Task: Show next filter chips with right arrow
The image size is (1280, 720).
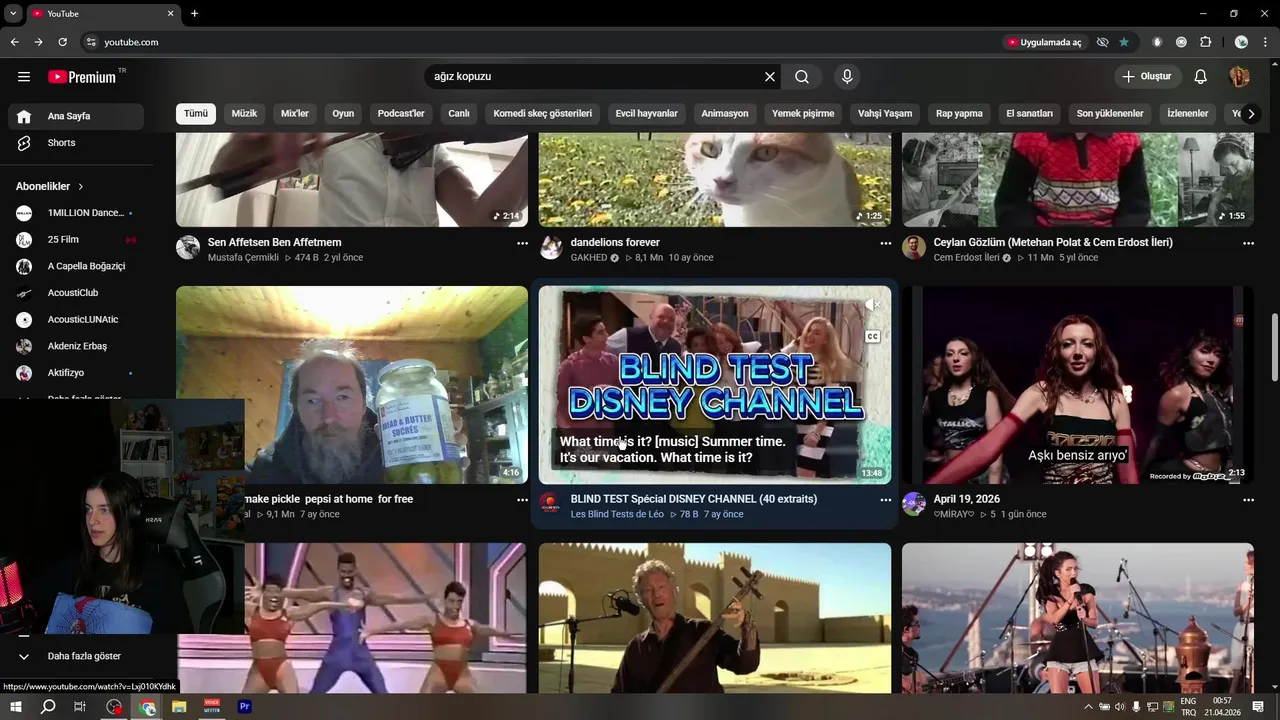Action: tap(1250, 114)
